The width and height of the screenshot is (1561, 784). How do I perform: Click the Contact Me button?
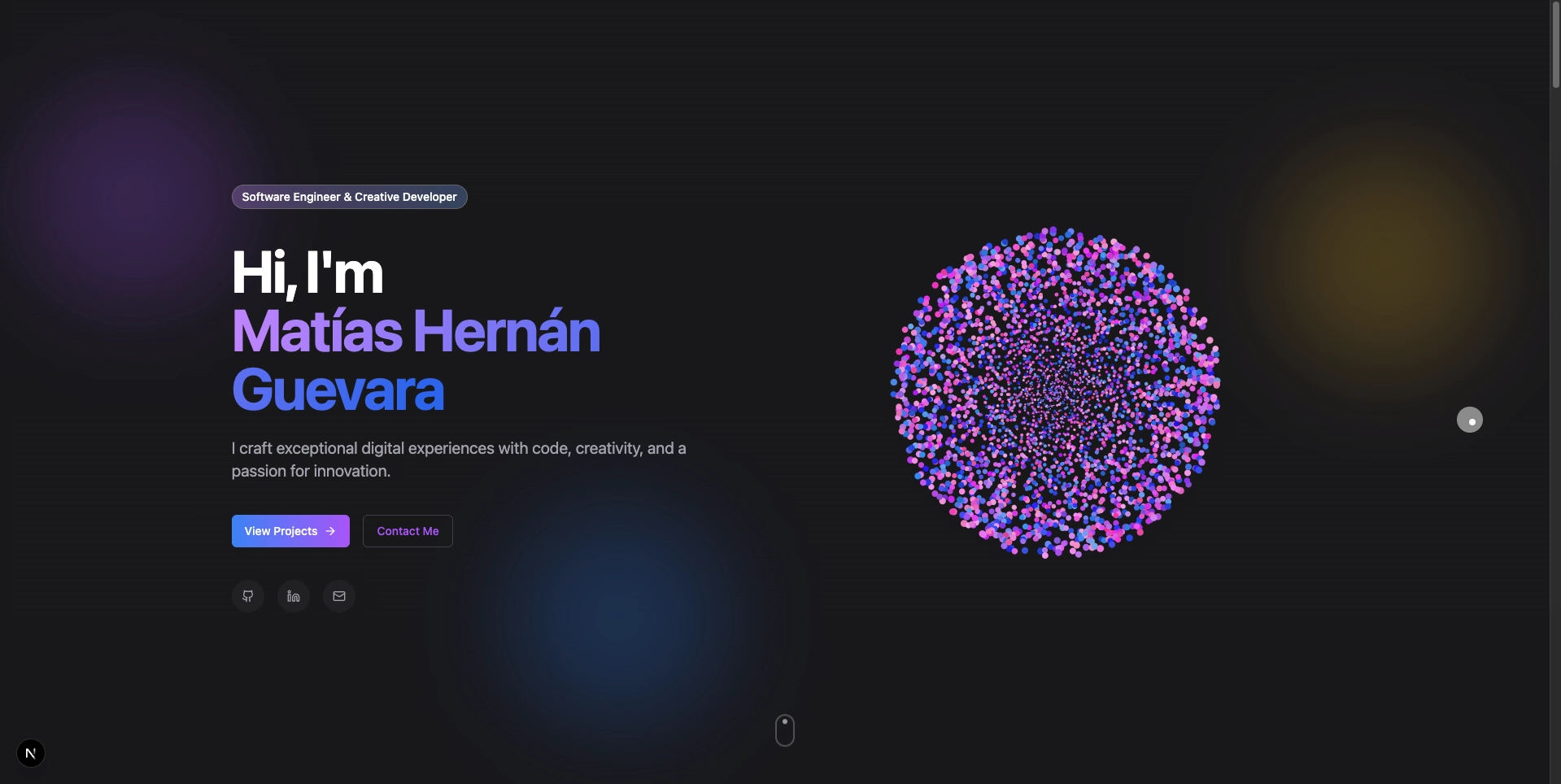click(x=407, y=530)
